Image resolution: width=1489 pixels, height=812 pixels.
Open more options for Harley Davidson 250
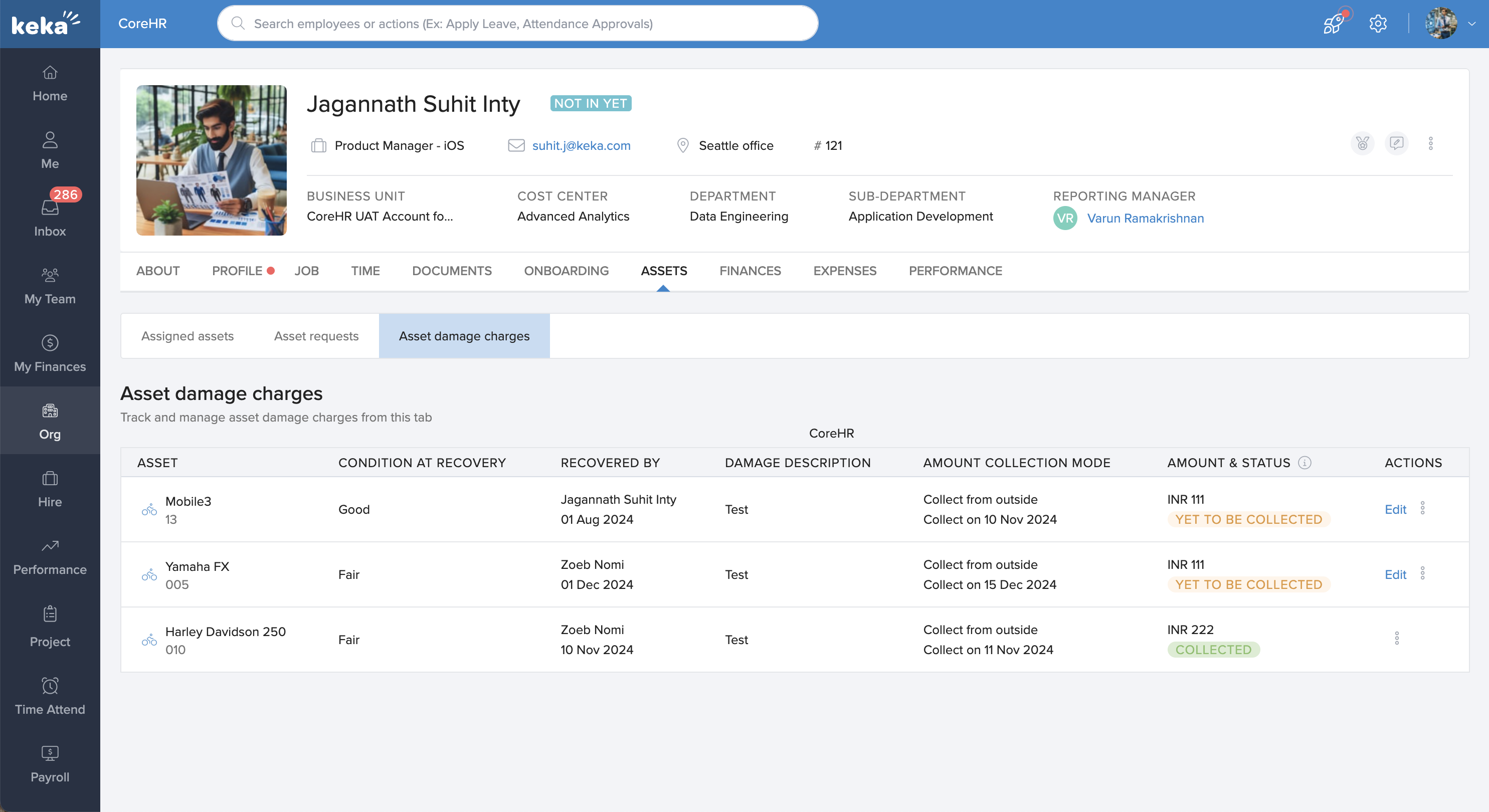[1397, 639]
